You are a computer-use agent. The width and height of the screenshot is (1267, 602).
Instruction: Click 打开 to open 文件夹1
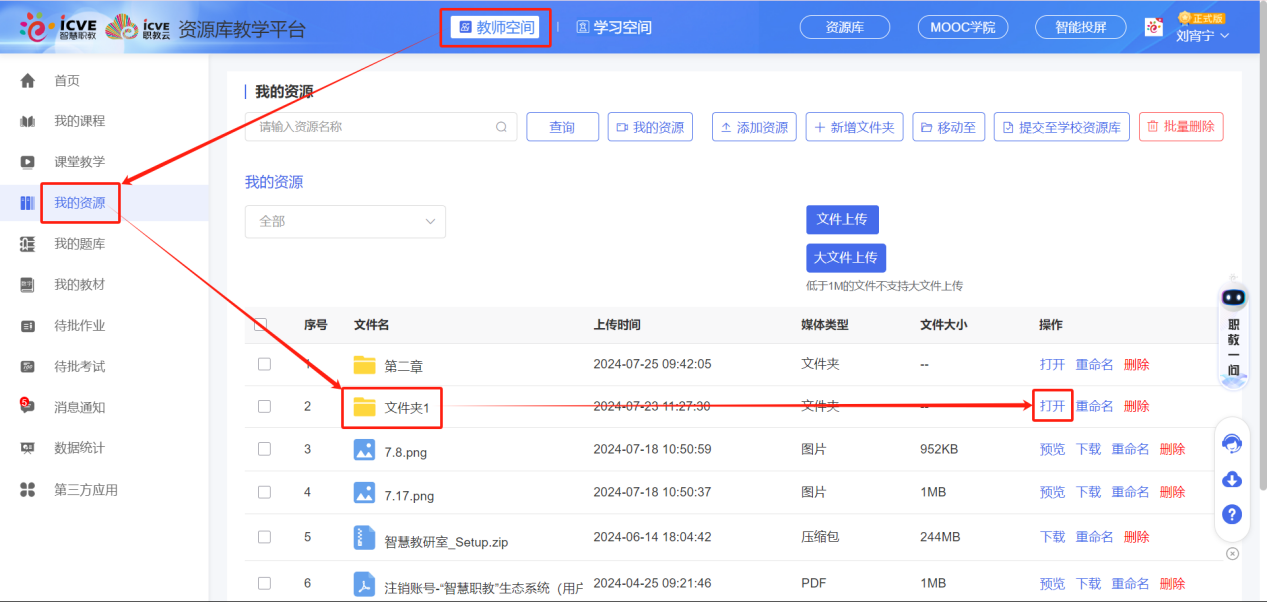point(1052,406)
